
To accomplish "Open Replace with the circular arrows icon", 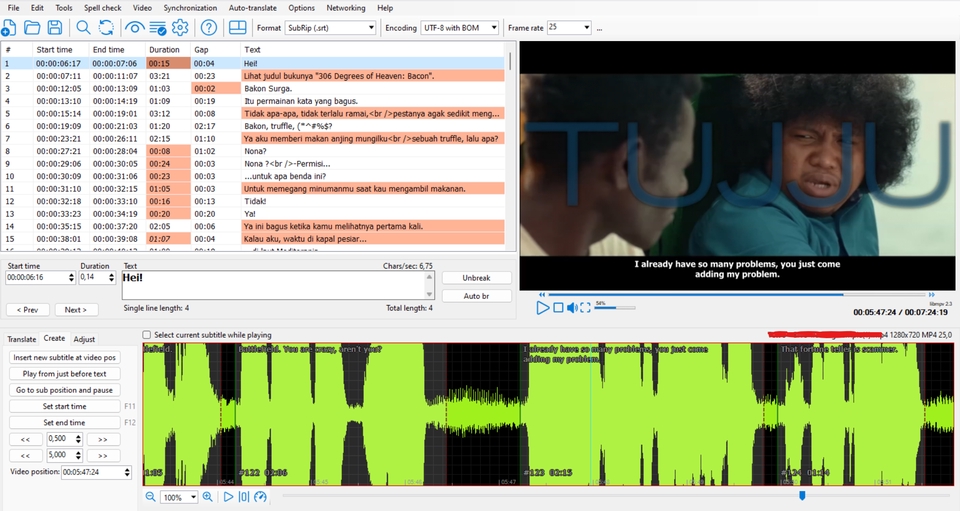I will [106, 28].
